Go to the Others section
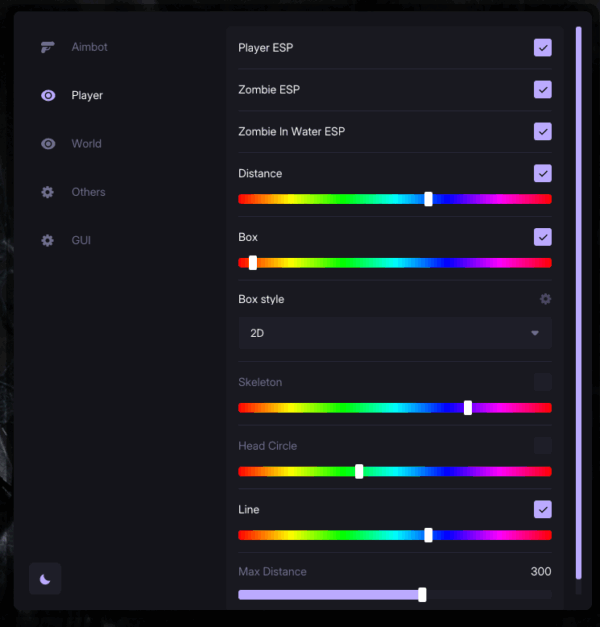 pos(88,192)
